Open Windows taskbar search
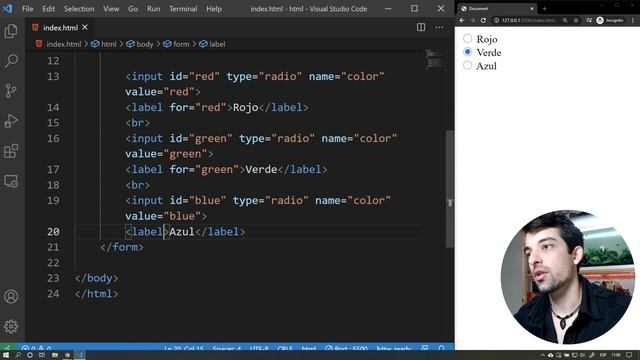Screen dimensions: 640x360 coord(18,355)
